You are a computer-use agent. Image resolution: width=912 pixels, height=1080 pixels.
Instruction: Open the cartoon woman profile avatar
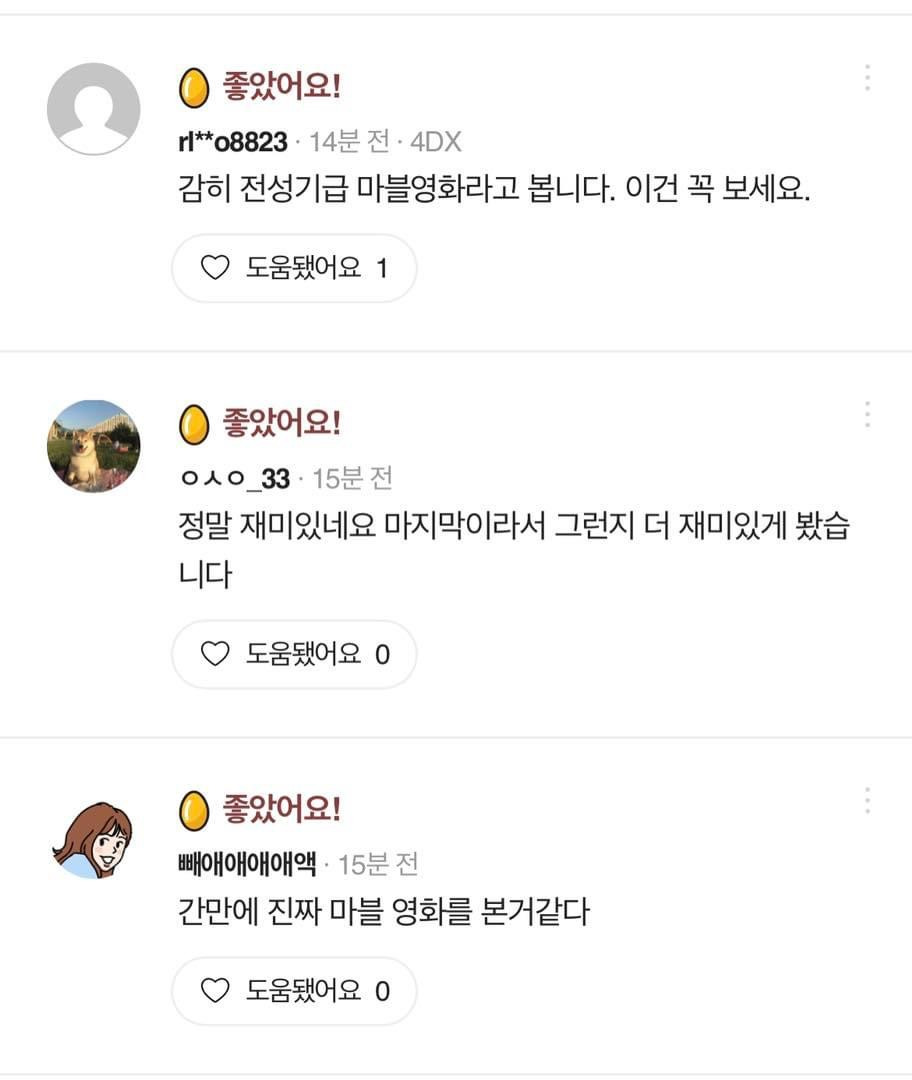(94, 840)
